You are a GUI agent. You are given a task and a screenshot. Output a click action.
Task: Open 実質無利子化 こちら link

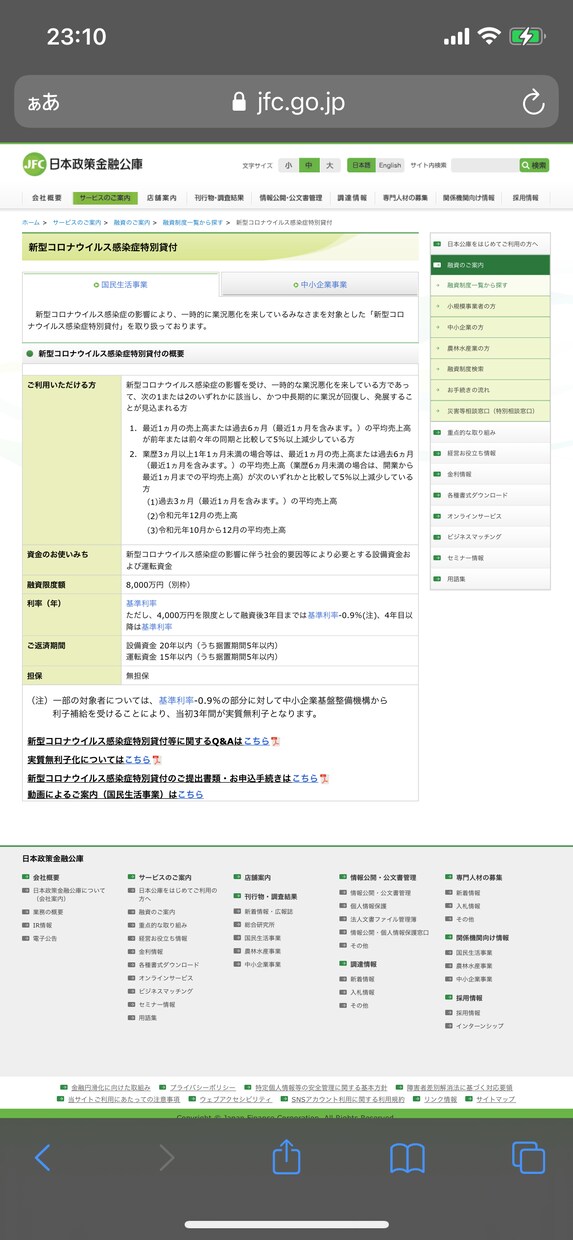[137, 760]
